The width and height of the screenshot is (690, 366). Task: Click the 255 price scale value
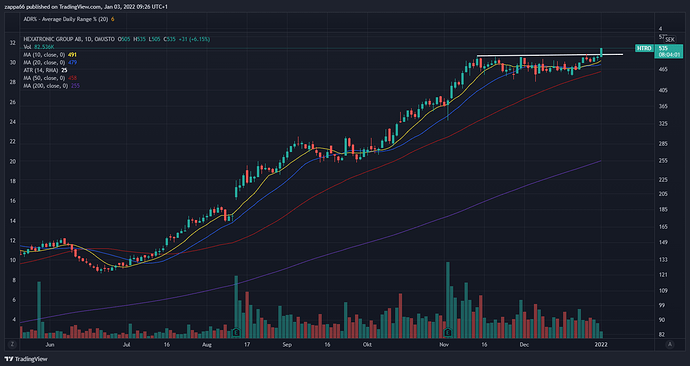point(663,161)
